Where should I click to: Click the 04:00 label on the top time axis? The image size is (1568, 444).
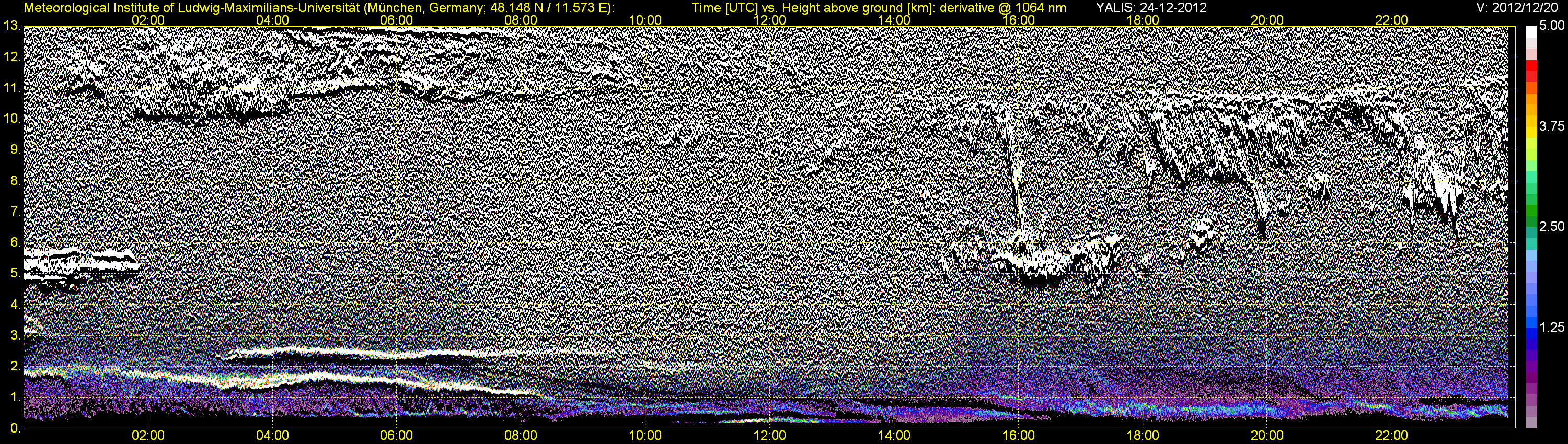coord(273,20)
